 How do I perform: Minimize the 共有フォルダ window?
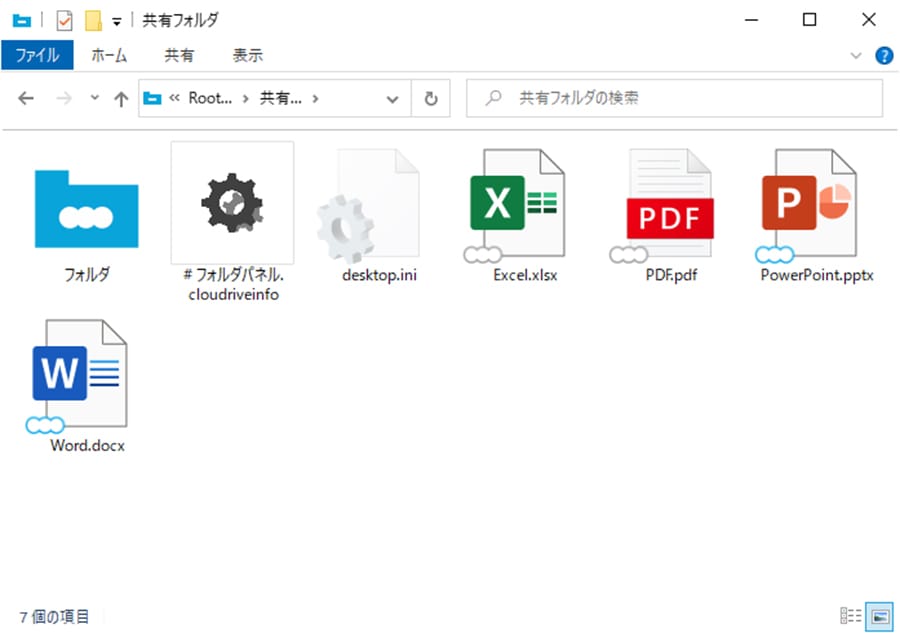click(751, 20)
